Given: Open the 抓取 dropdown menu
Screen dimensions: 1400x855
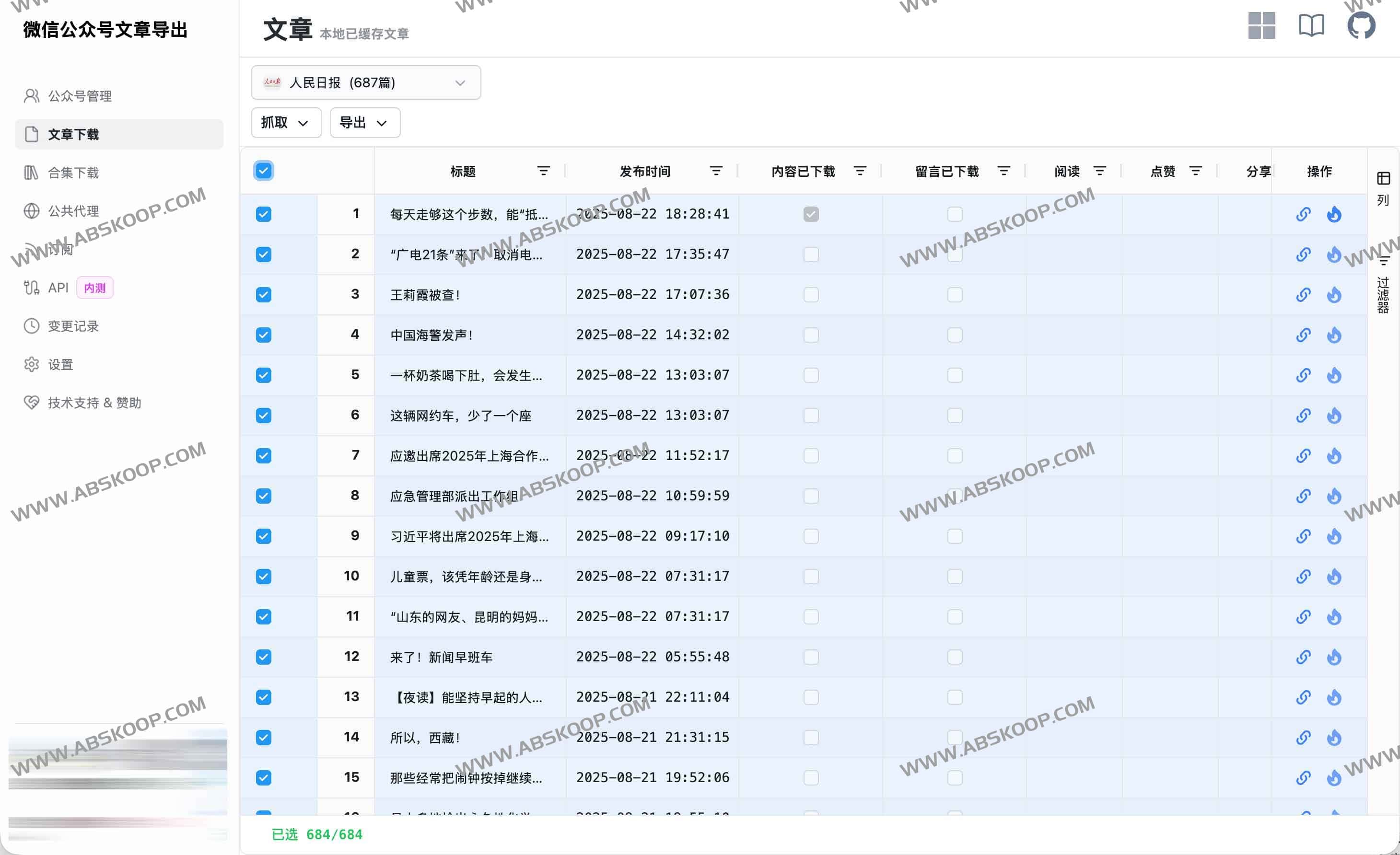Looking at the screenshot, I should point(286,123).
